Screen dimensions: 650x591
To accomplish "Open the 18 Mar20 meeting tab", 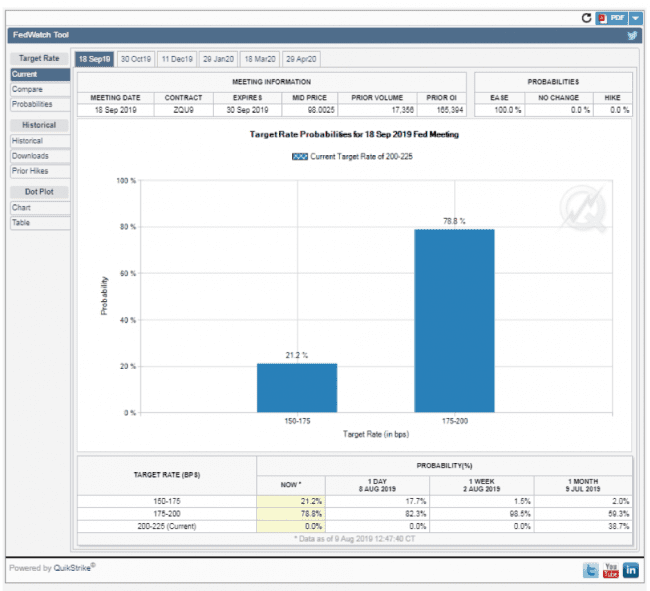I will (x=260, y=59).
